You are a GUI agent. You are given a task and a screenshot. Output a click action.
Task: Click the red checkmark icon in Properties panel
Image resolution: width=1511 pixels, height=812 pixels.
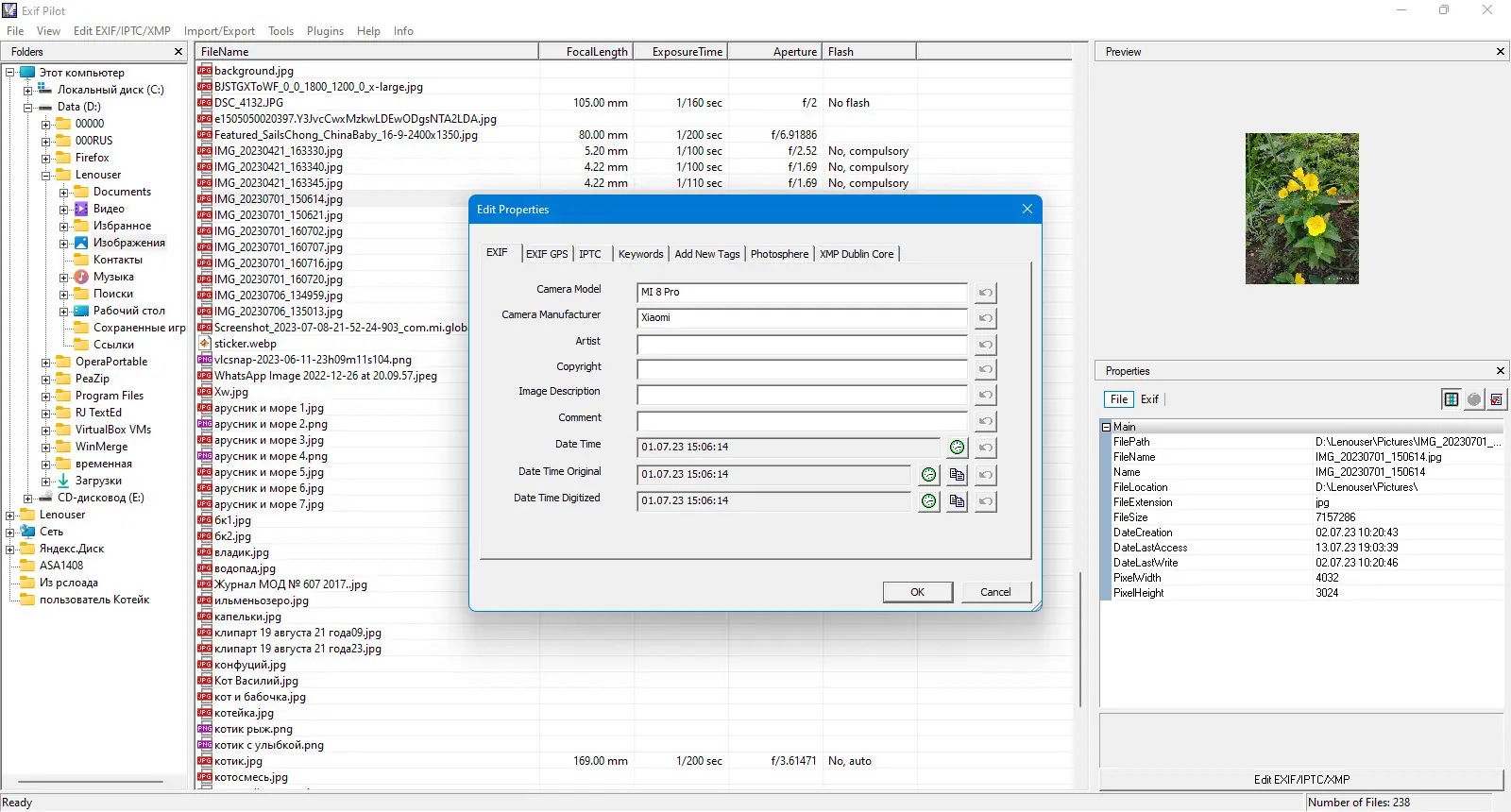point(1496,399)
